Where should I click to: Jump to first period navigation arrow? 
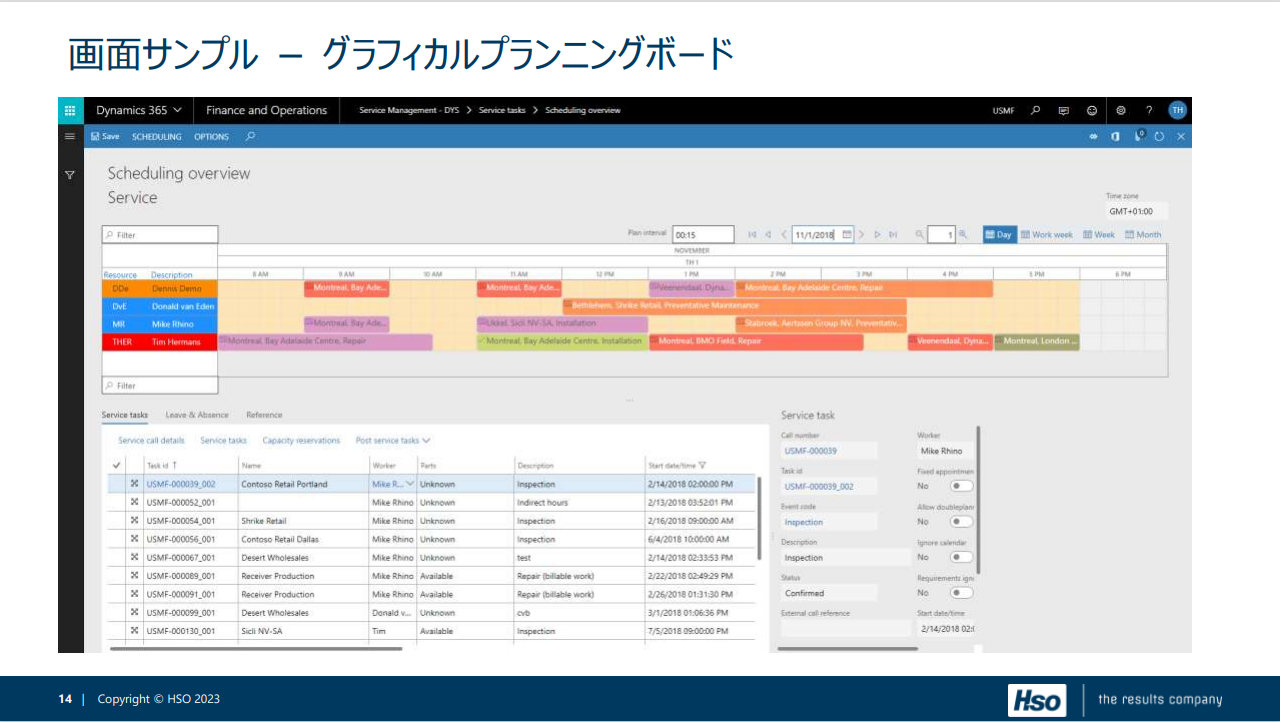point(752,235)
